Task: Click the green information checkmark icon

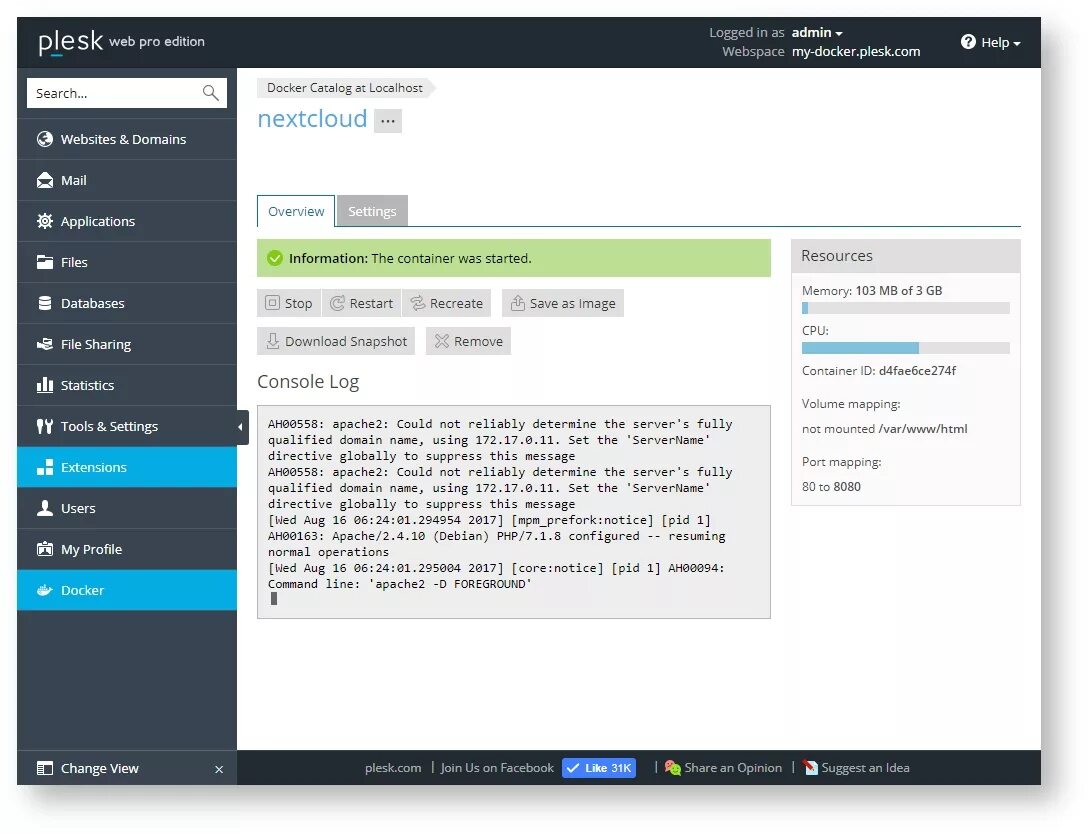Action: coord(275,258)
